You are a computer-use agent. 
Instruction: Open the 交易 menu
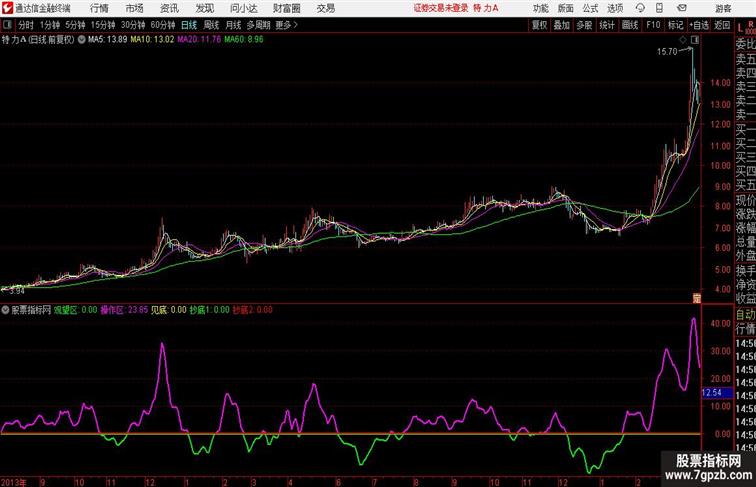point(326,8)
